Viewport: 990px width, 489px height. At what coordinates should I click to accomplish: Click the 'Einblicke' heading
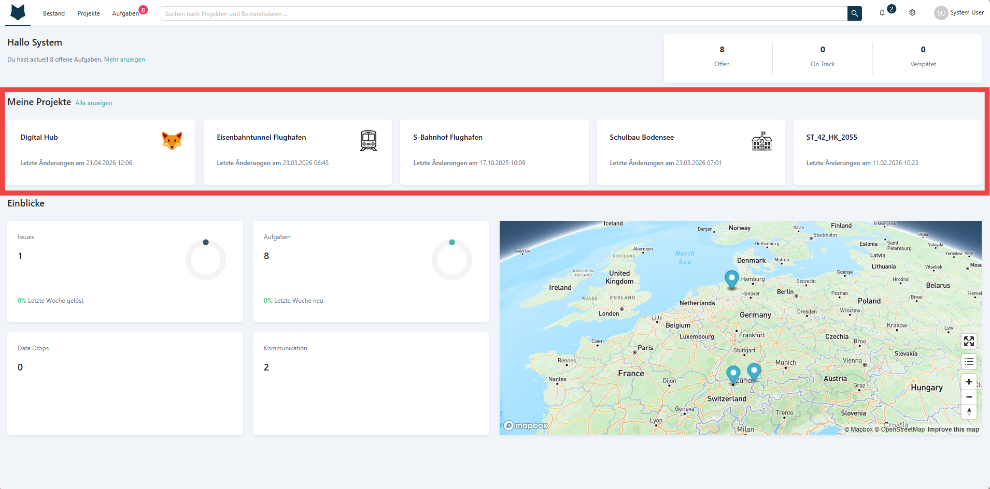tap(26, 203)
